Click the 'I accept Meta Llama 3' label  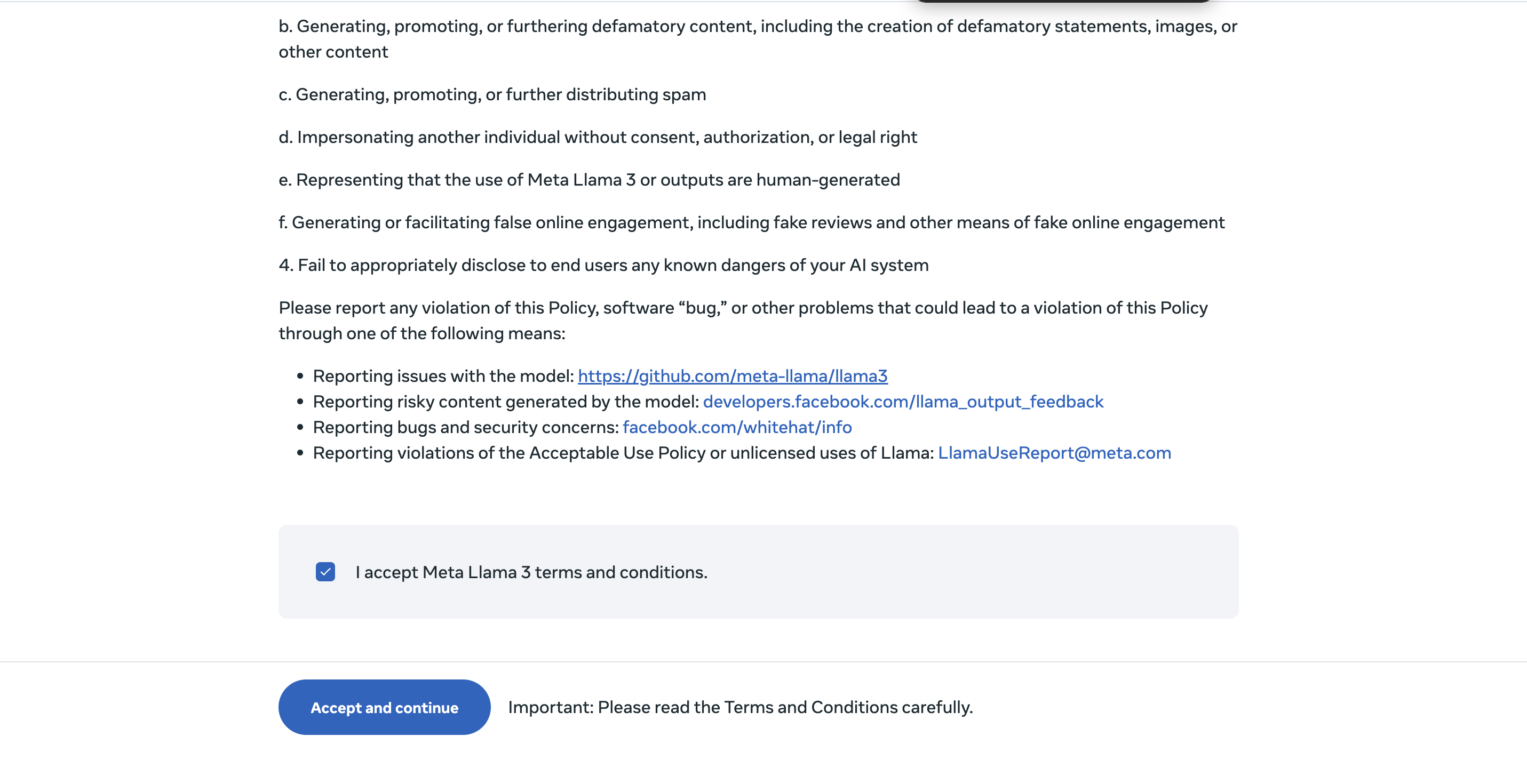[531, 572]
